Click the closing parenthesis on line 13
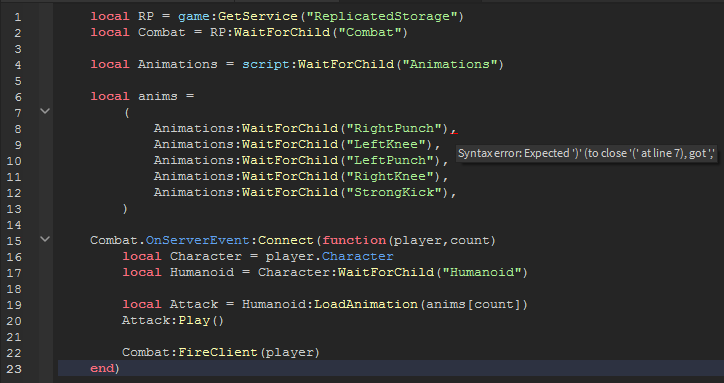Viewport: 724px width, 383px height. point(125,208)
